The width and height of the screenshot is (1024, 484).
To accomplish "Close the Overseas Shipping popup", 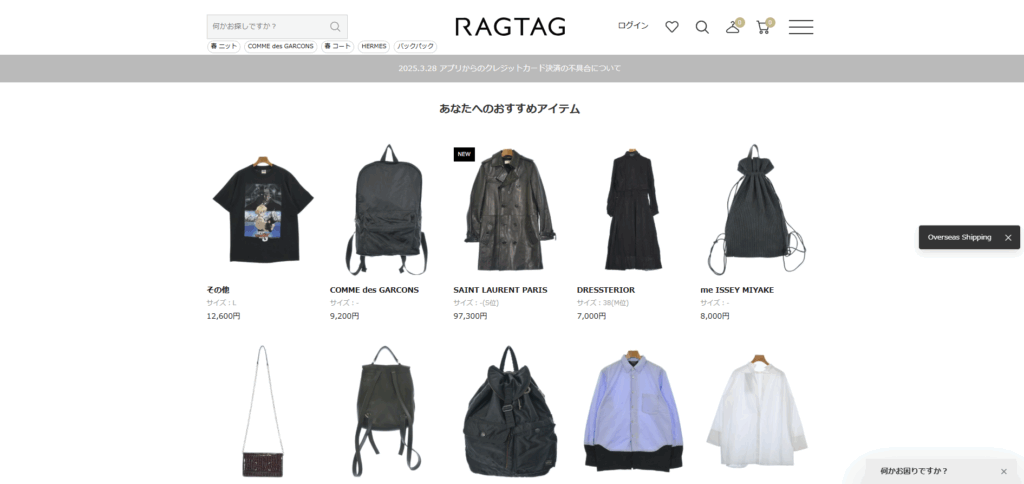I will coord(1008,238).
